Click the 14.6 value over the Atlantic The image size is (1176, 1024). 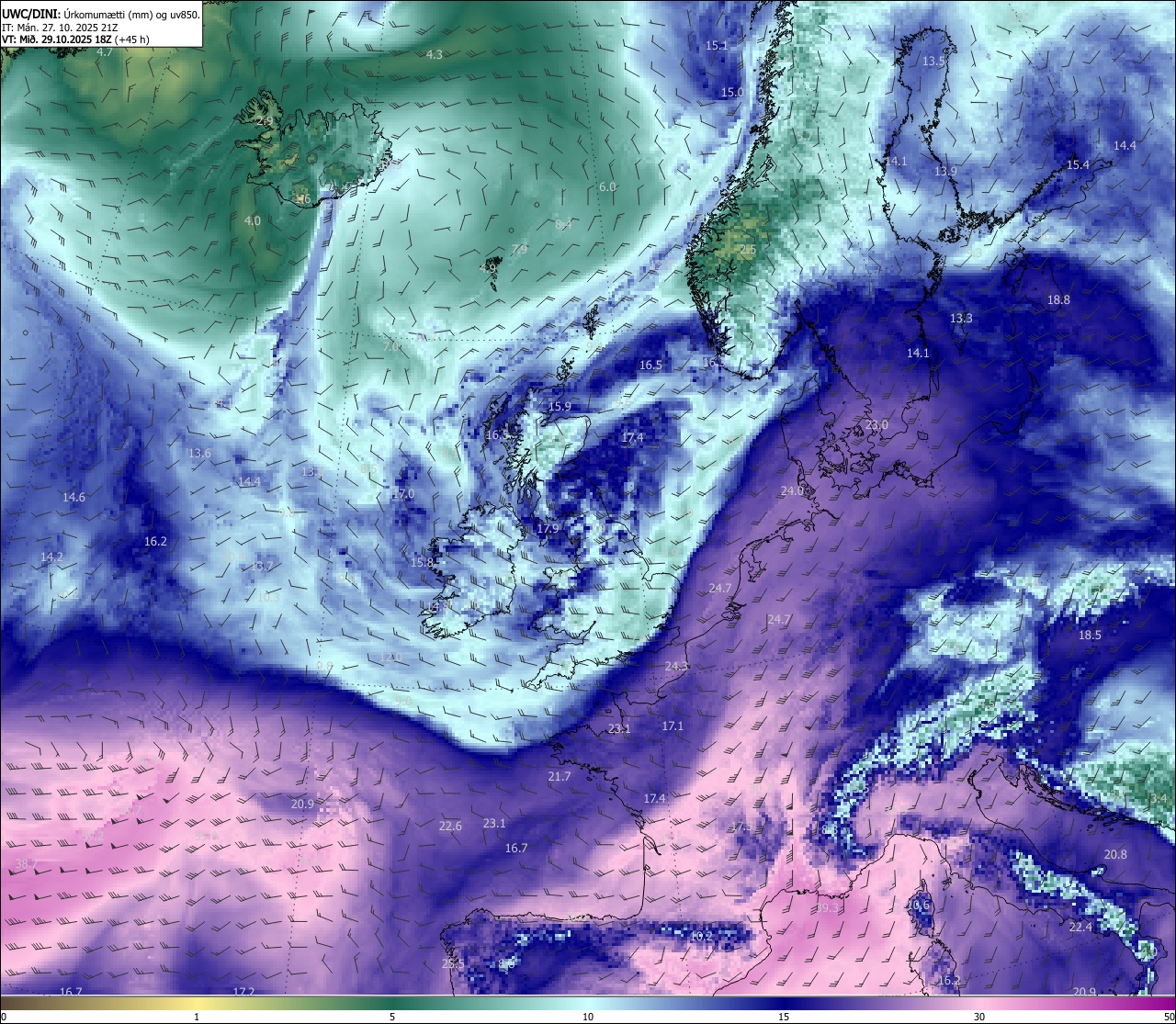tap(73, 498)
